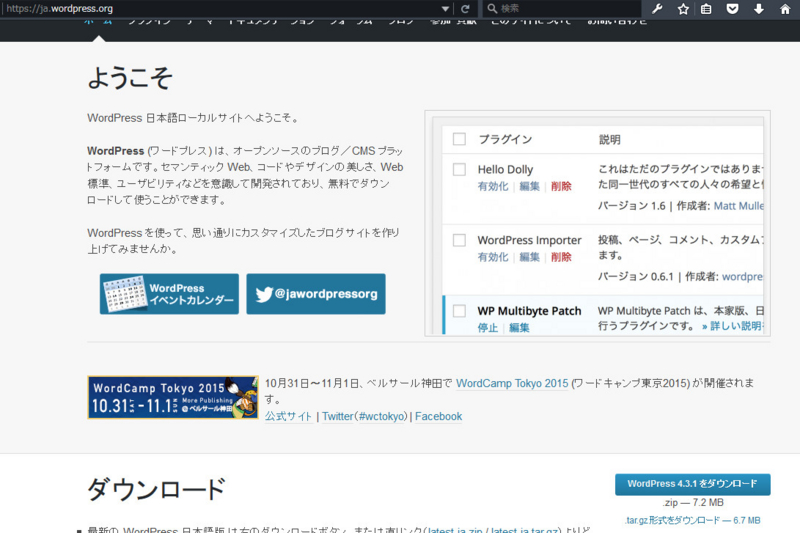Screen dimensions: 800x533
Task: Click the Hello Dolly plugin name
Action: tap(505, 169)
